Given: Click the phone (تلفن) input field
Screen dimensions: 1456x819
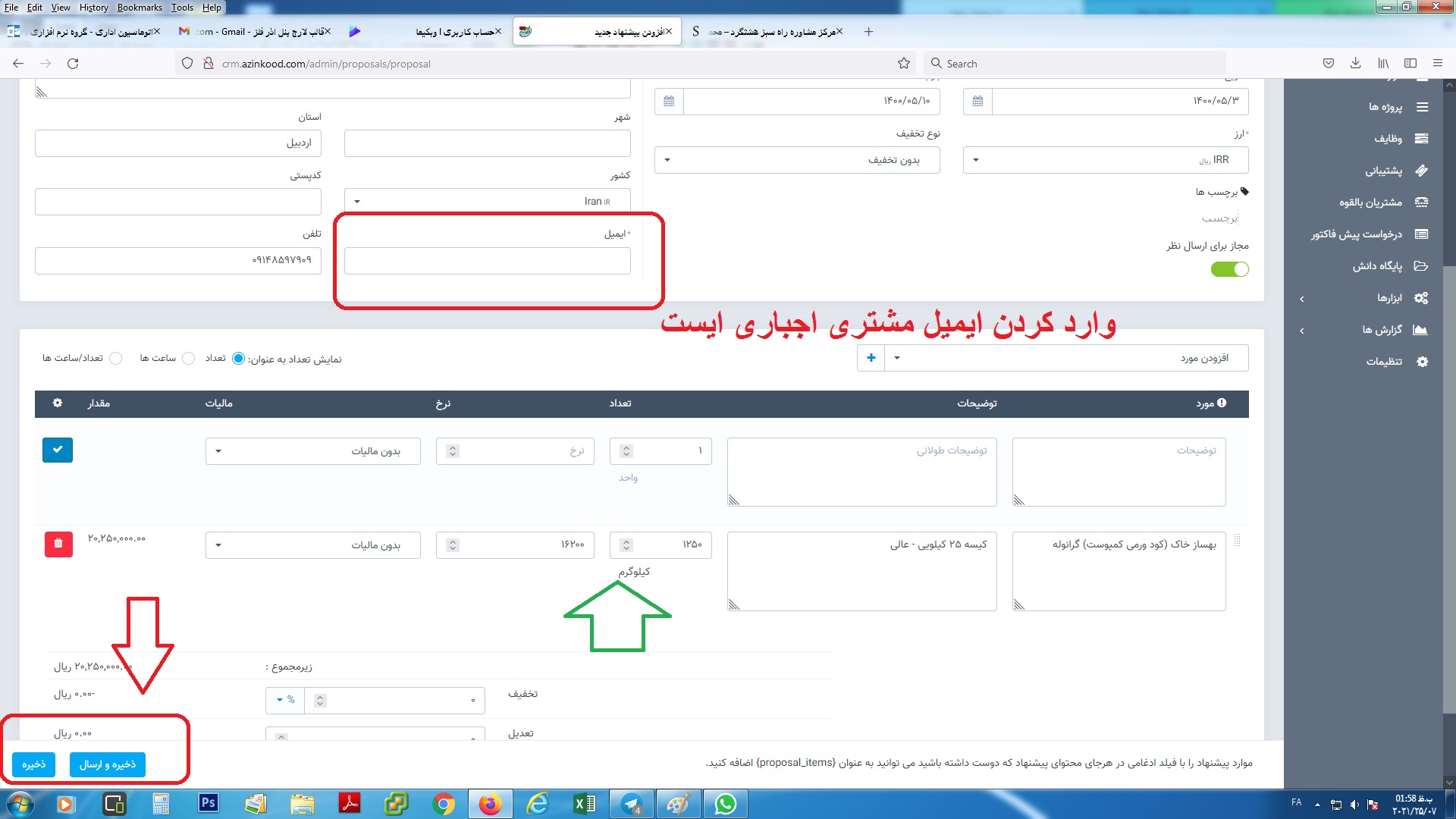Looking at the screenshot, I should [178, 261].
